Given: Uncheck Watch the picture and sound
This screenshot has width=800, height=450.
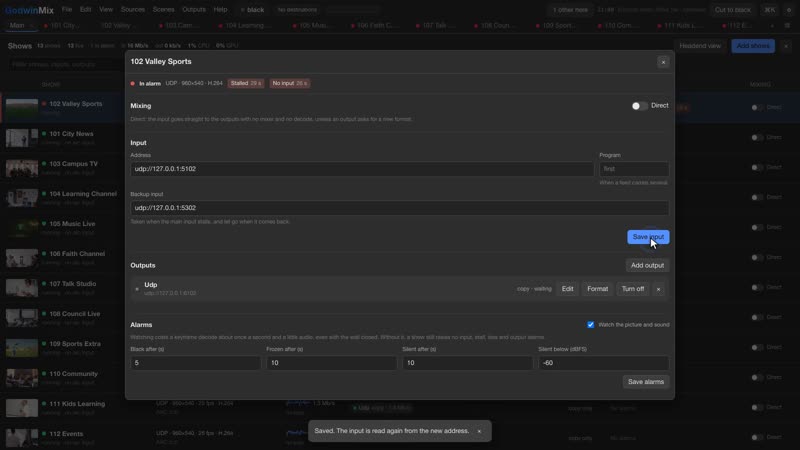Looking at the screenshot, I should (590, 324).
